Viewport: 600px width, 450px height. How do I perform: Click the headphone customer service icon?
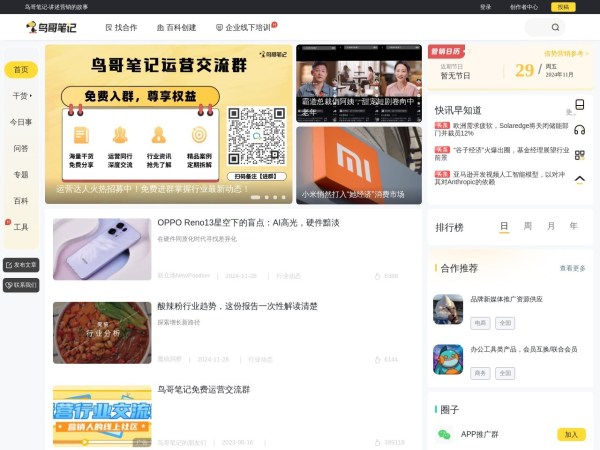tap(580, 130)
